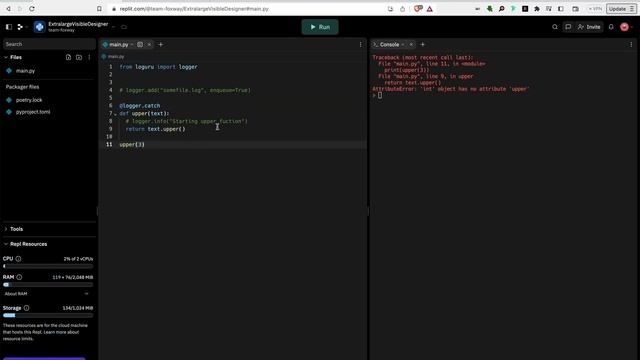640x360 pixels.
Task: Close the main.py tab
Action: click(149, 44)
